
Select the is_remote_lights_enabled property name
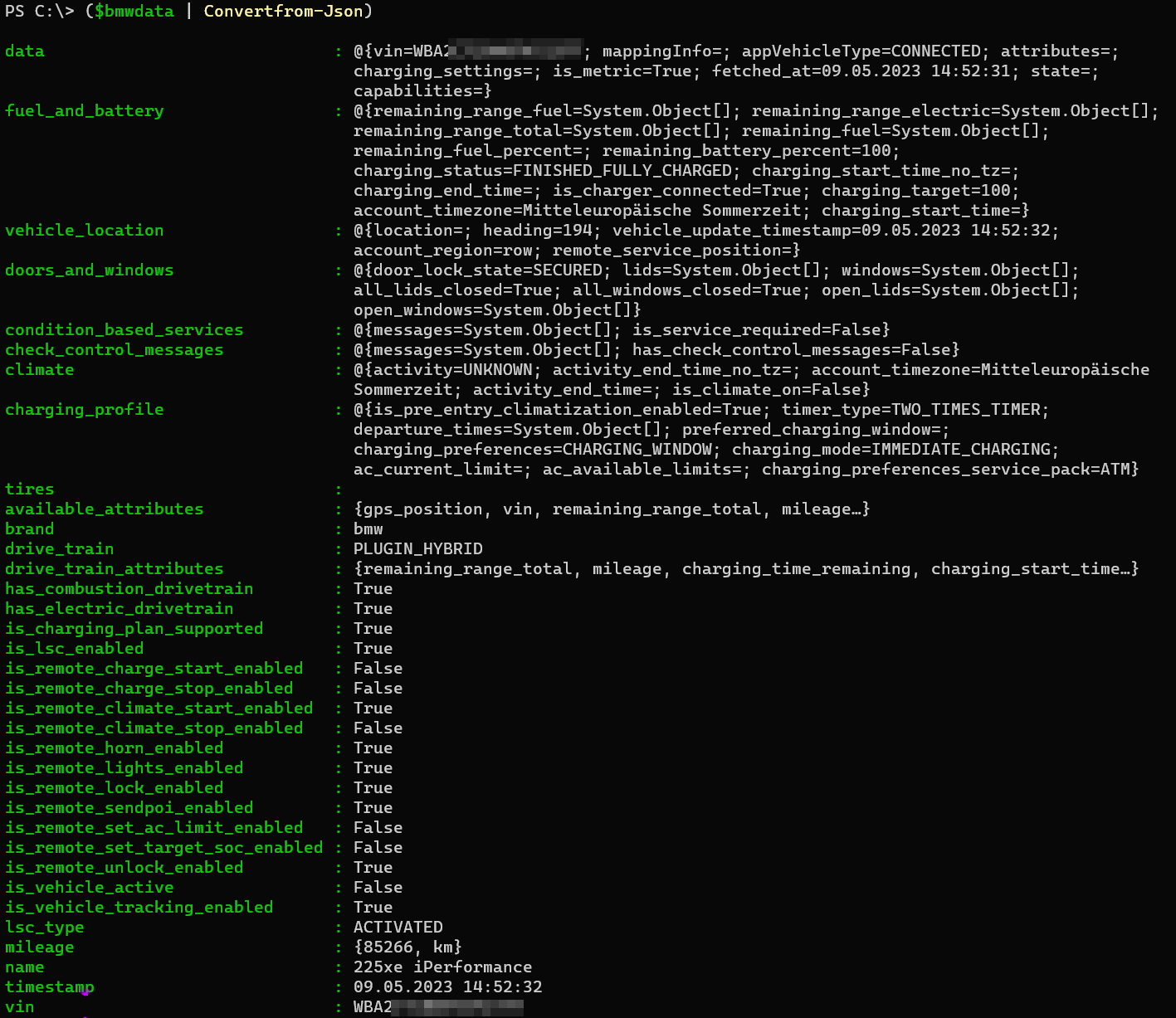pyautogui.click(x=124, y=767)
